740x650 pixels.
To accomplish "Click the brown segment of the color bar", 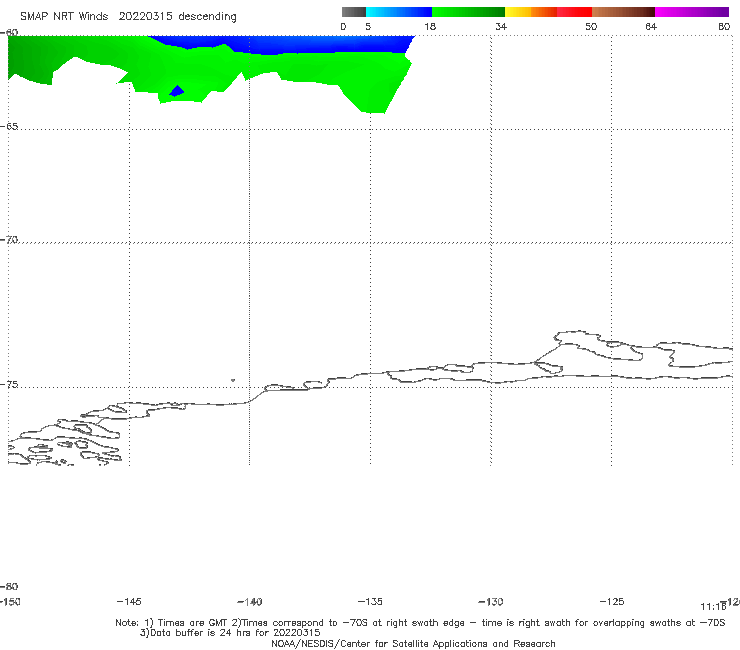I will click(623, 12).
